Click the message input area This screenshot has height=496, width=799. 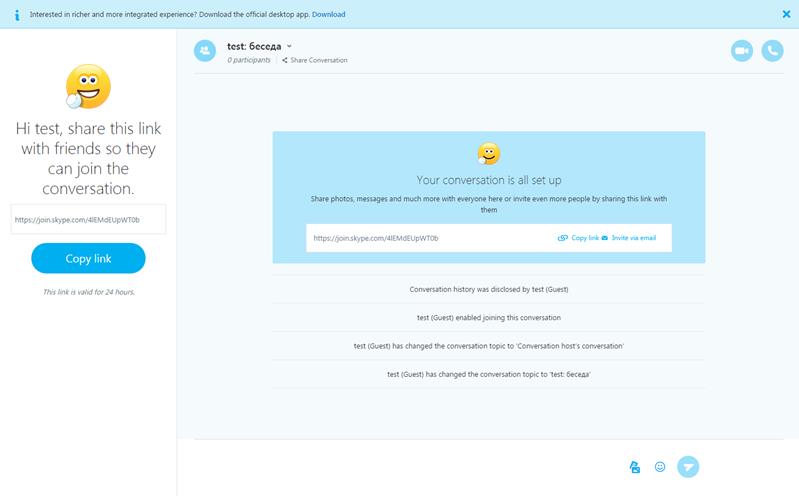408,466
